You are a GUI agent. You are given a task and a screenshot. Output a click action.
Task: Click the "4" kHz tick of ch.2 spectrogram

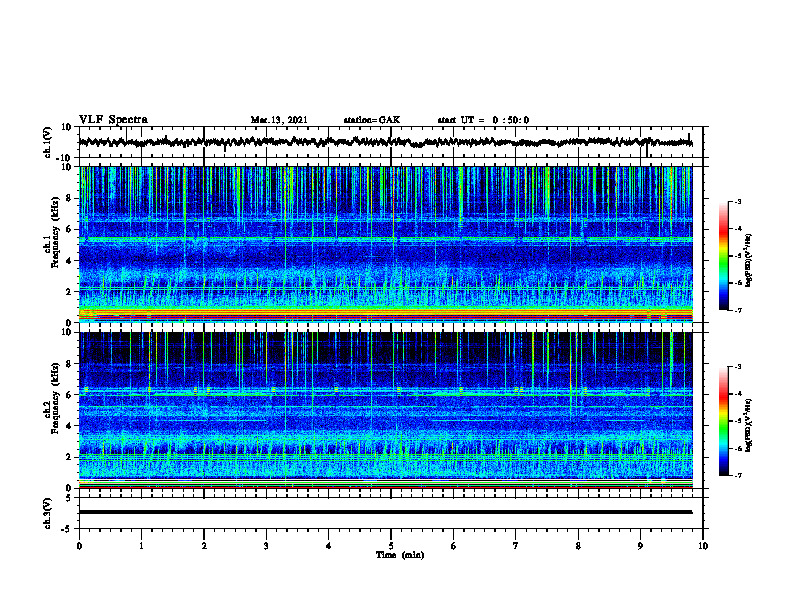click(69, 426)
